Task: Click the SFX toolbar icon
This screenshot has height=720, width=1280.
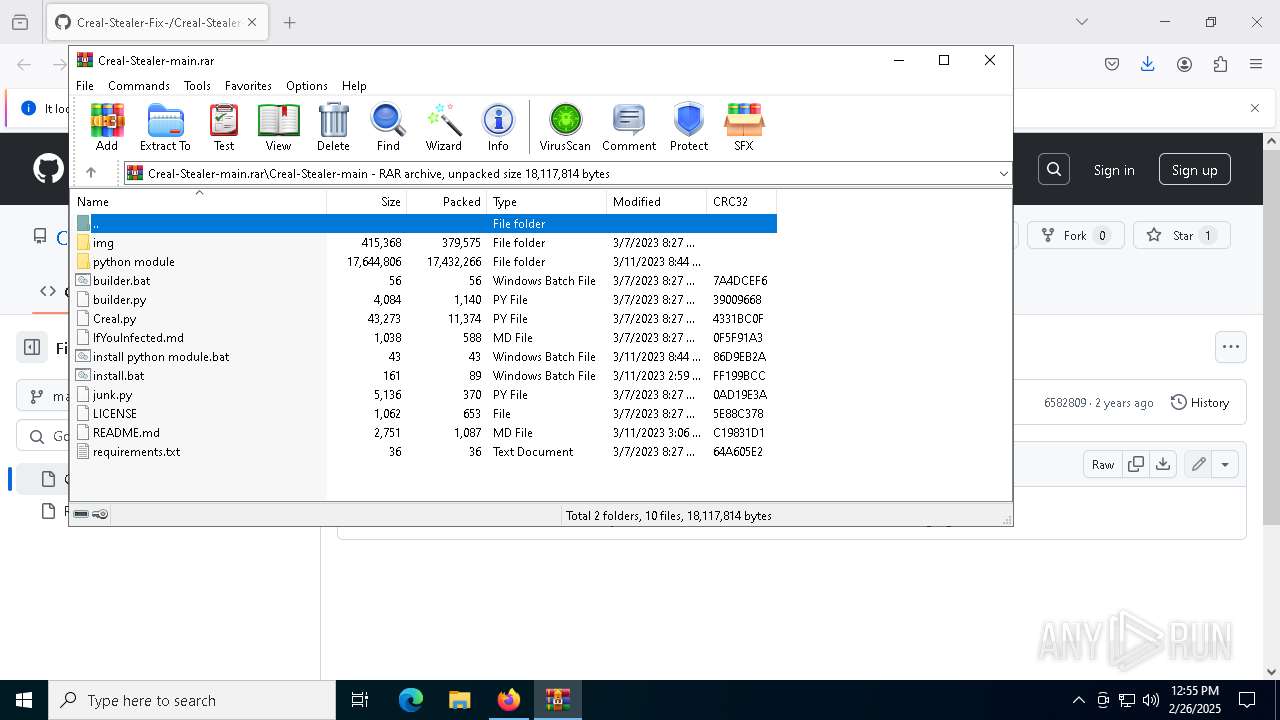Action: (x=744, y=127)
